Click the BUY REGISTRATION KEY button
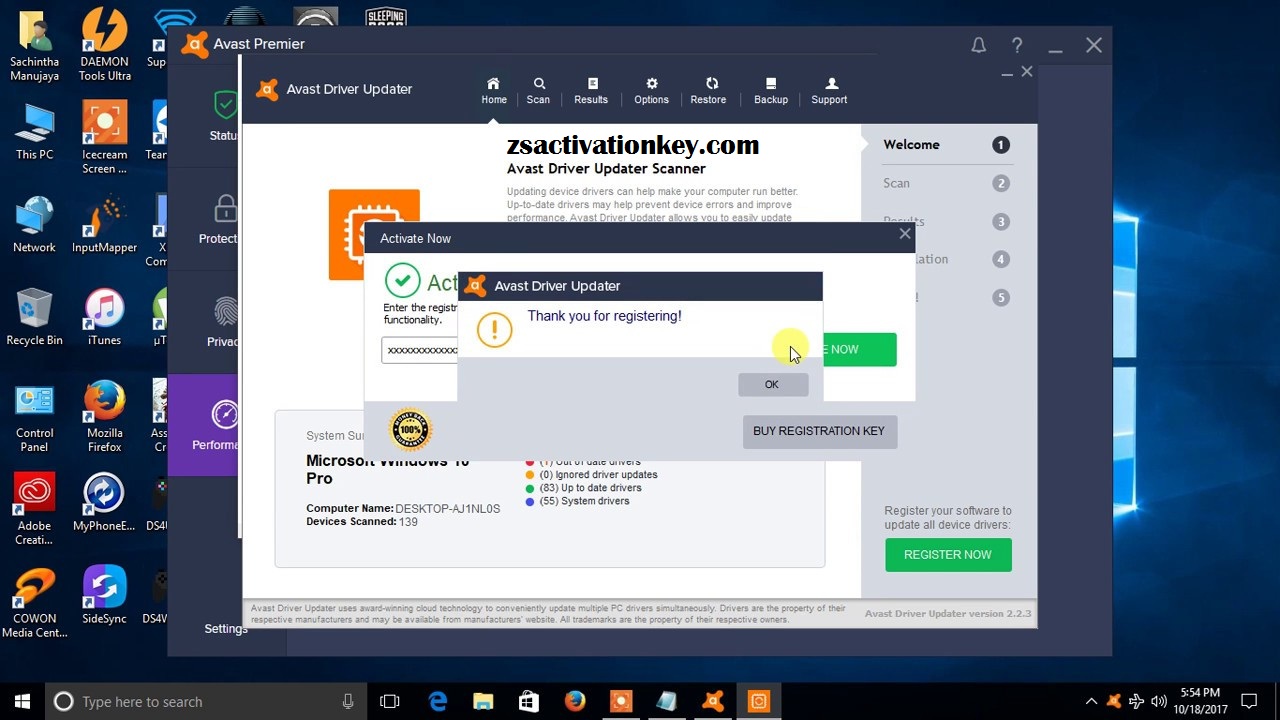1280x720 pixels. pos(819,431)
